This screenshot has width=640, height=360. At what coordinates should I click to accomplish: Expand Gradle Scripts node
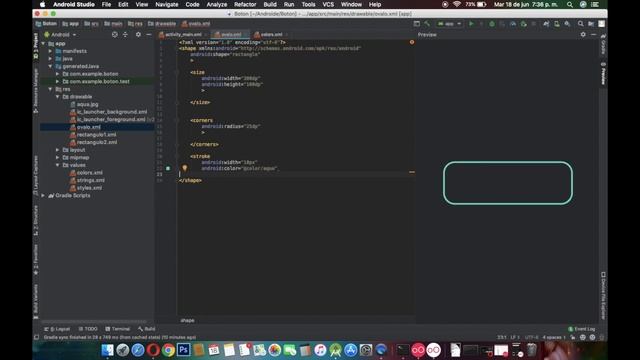tap(43, 196)
